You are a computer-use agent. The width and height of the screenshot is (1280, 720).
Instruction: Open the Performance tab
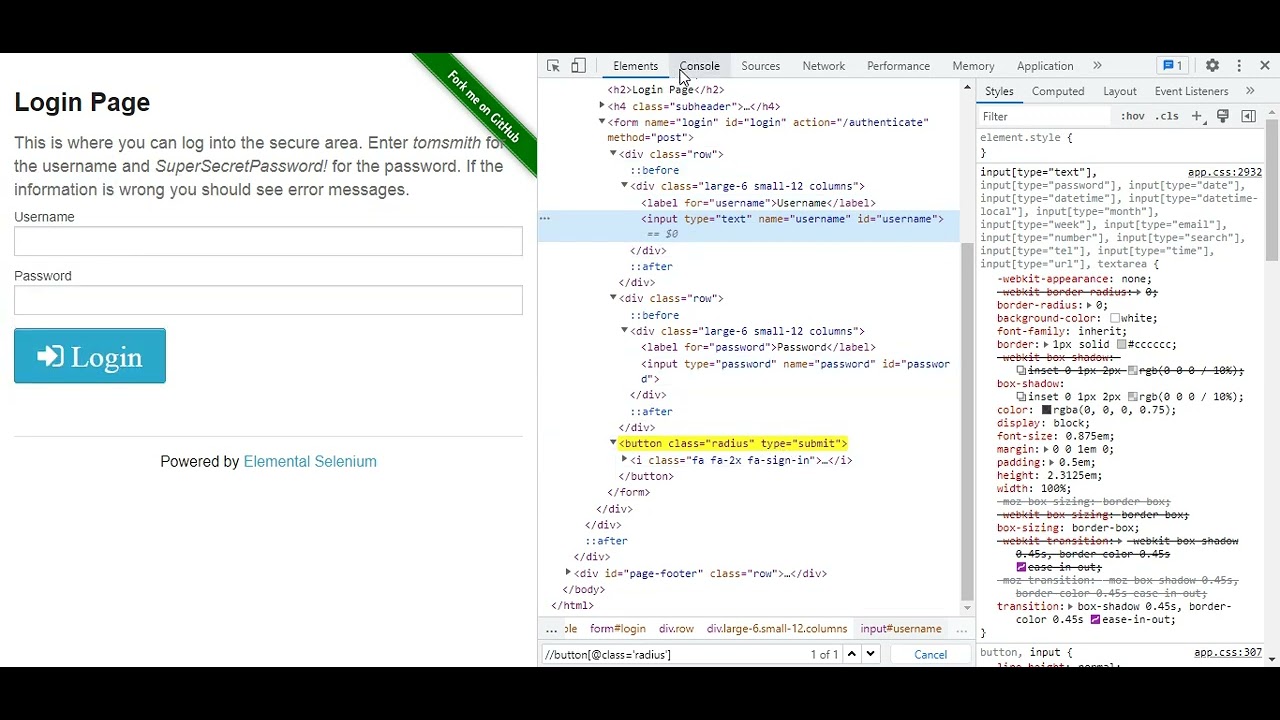[x=898, y=66]
